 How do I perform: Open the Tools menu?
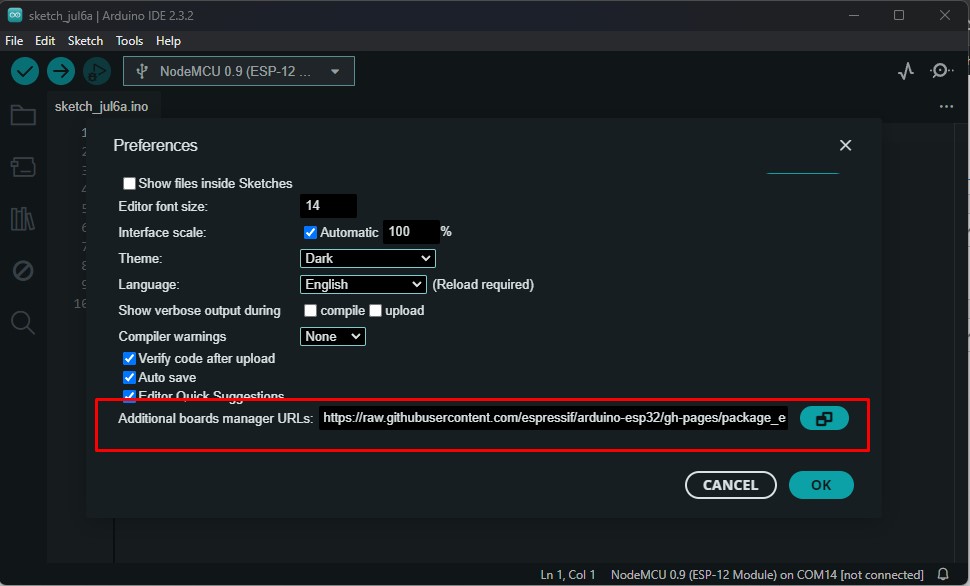[129, 41]
